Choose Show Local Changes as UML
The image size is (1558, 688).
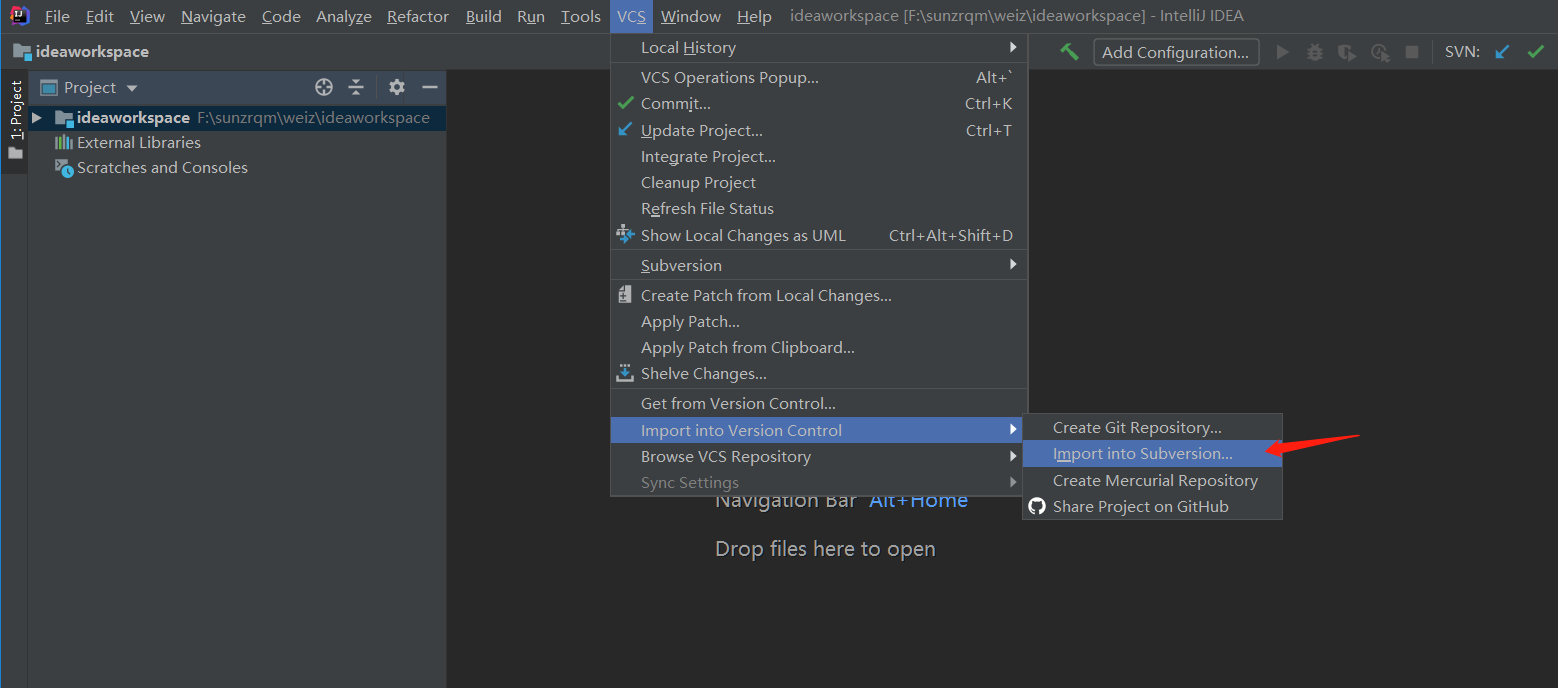click(819, 235)
